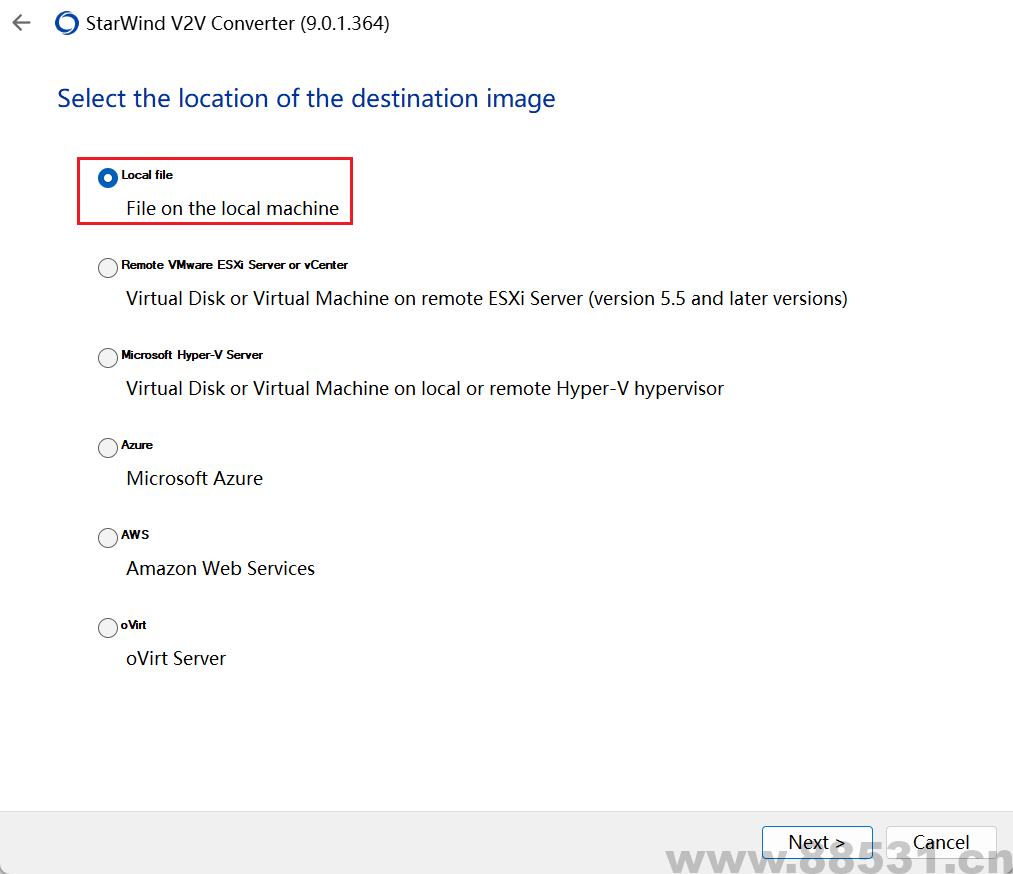1013x874 pixels.
Task: Click the 'Amazon Web Services' description text
Action: pos(220,569)
